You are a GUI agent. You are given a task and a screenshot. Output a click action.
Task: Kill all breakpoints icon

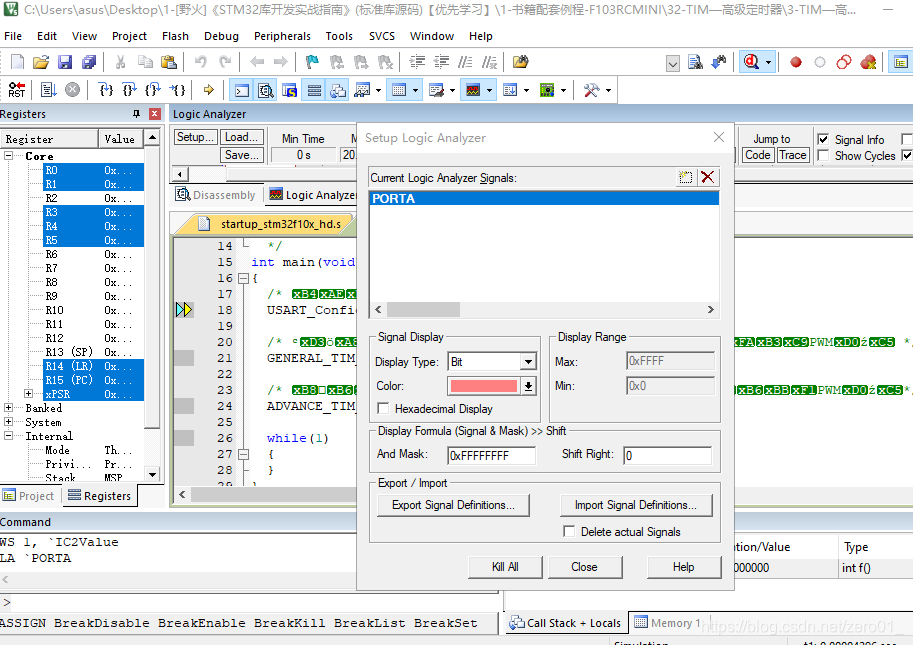[868, 62]
